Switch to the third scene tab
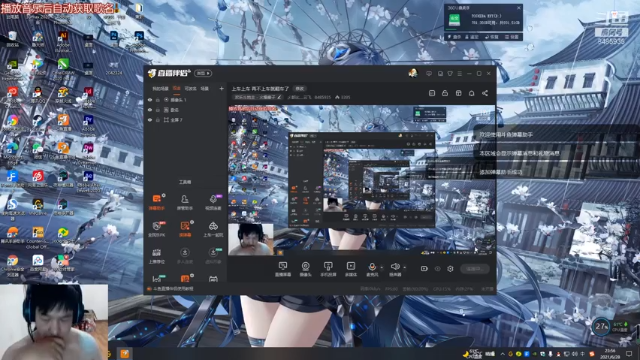This screenshot has width=640, height=360. 190,89
